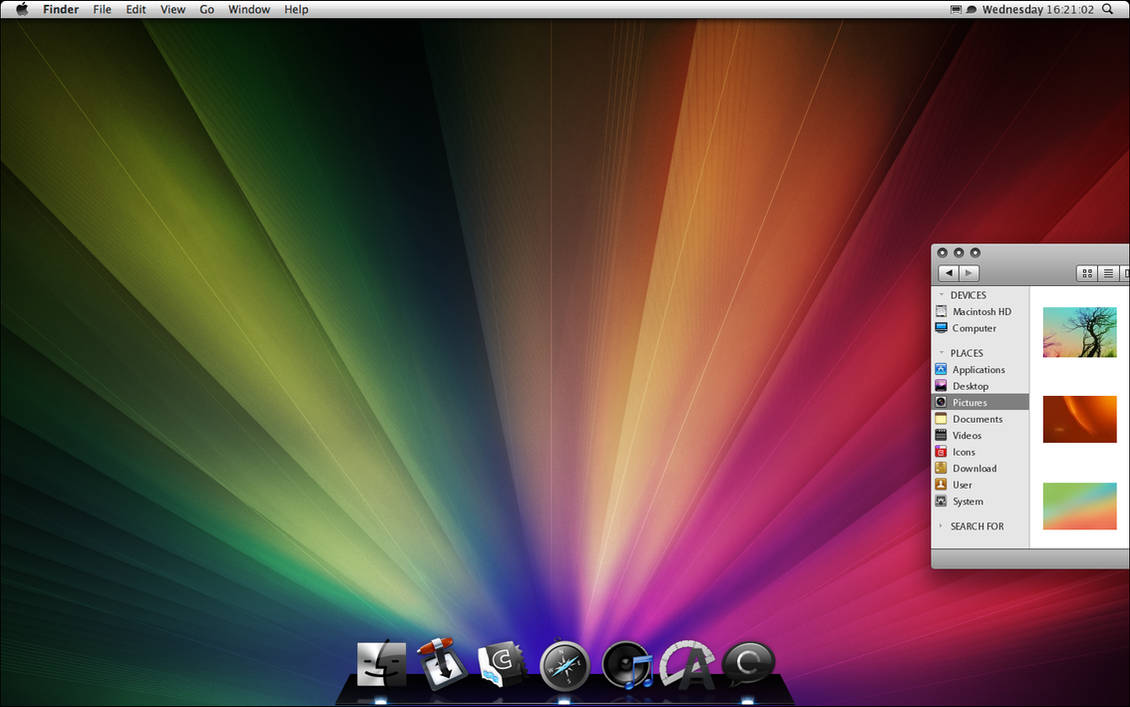Switch Finder to list view

point(1108,272)
